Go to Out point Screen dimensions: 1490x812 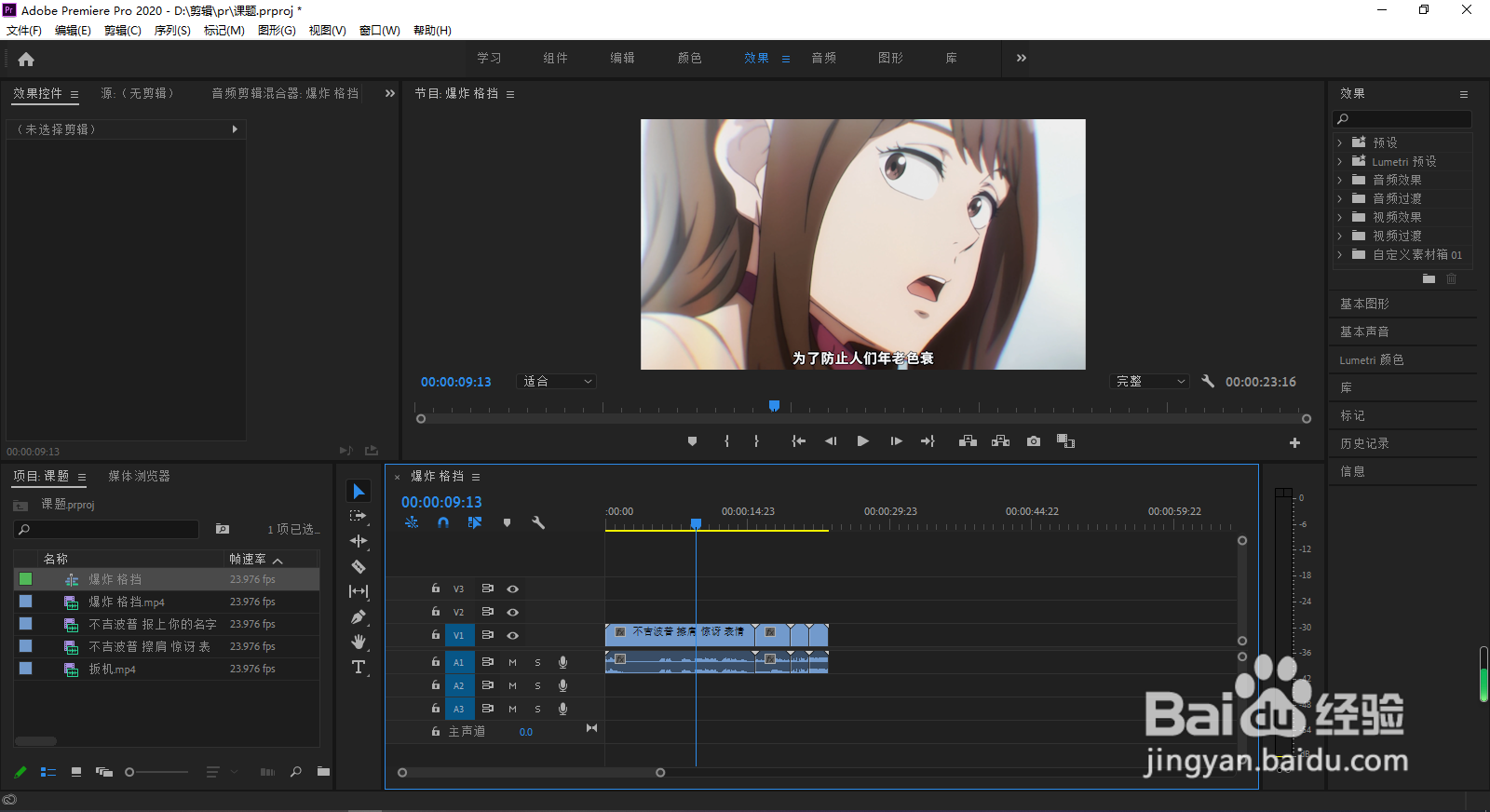(928, 441)
